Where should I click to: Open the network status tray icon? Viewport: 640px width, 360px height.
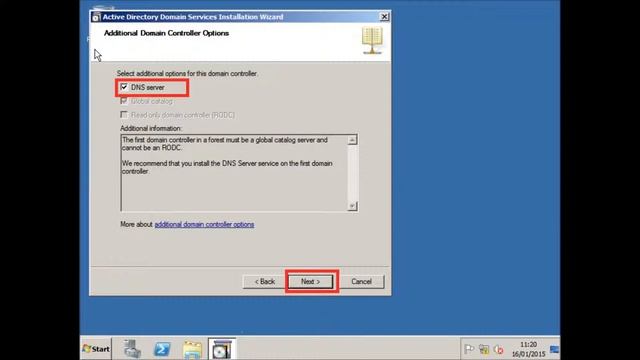pyautogui.click(x=484, y=349)
